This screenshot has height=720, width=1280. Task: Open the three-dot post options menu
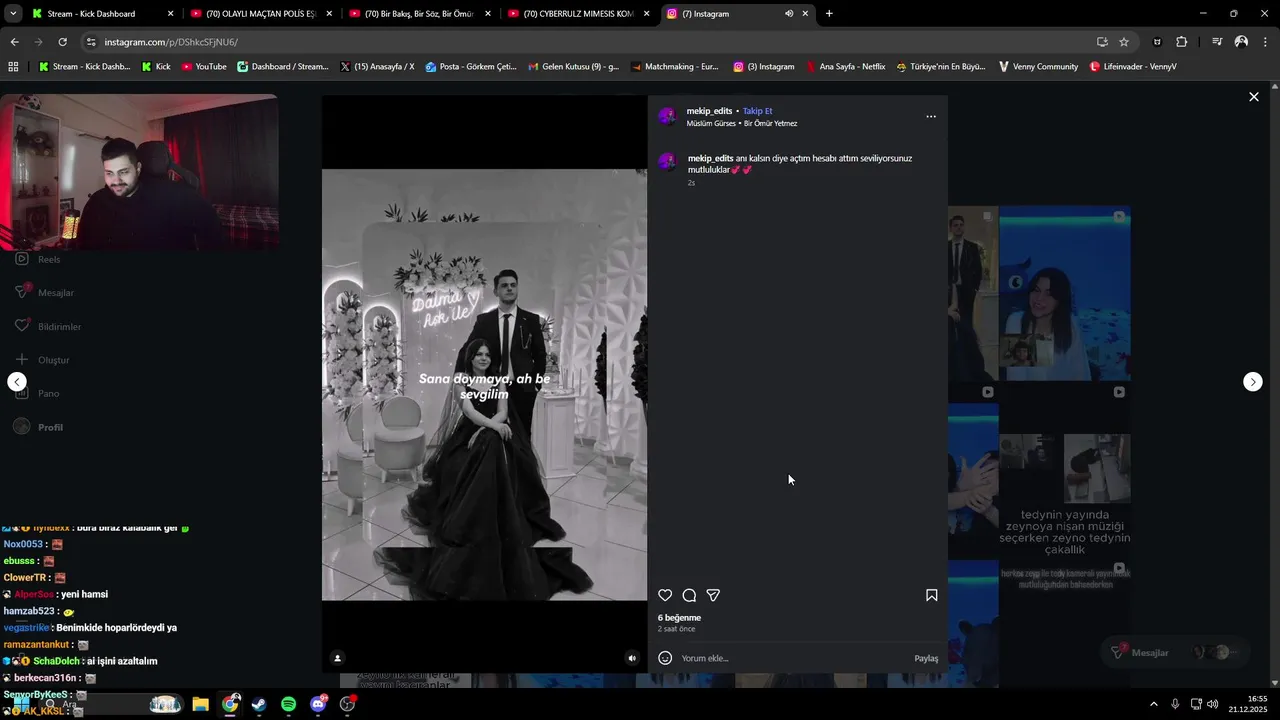click(x=931, y=116)
